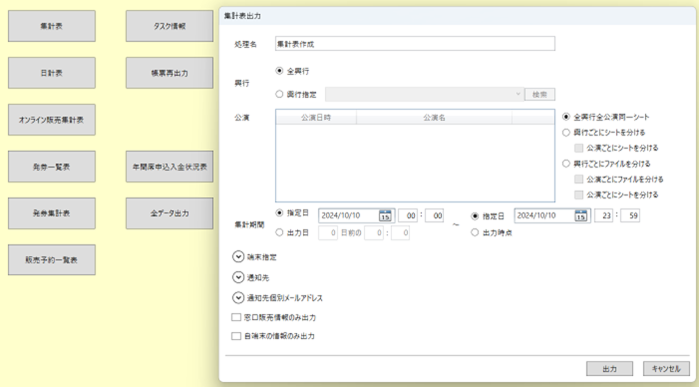The width and height of the screenshot is (699, 387).
Task: Select start-period 指定日 radio beside 00:00 time
Action: [280, 213]
